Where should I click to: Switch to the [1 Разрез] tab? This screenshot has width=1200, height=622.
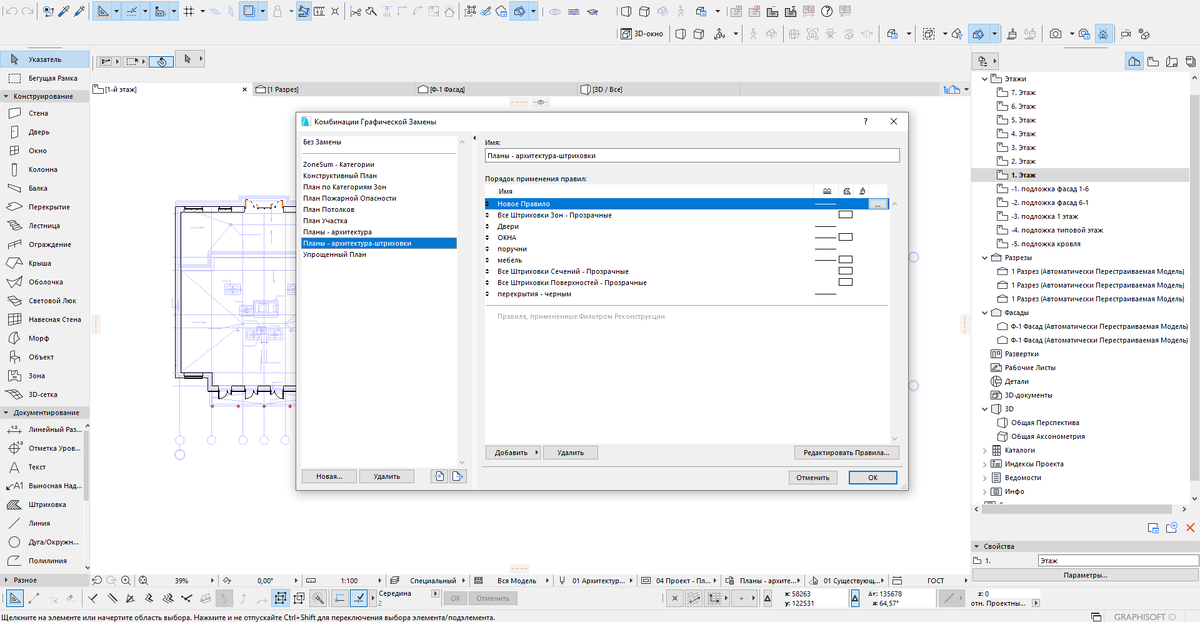(335, 90)
